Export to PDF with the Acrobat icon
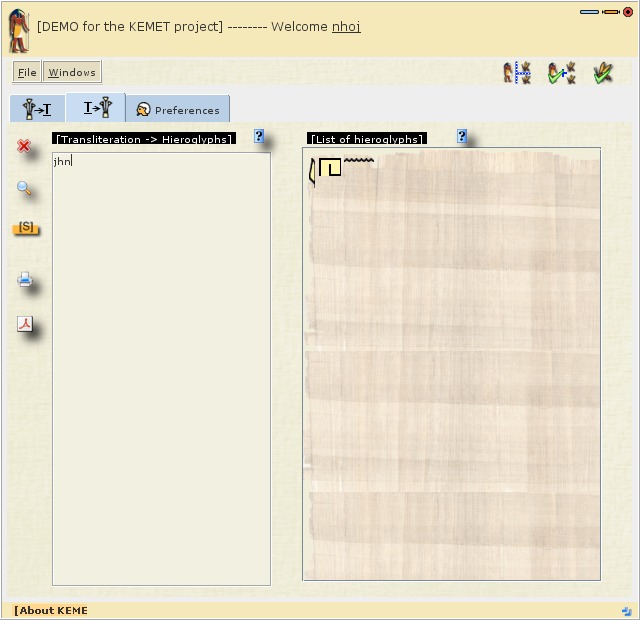Screen dimensions: 640x620 [25, 324]
